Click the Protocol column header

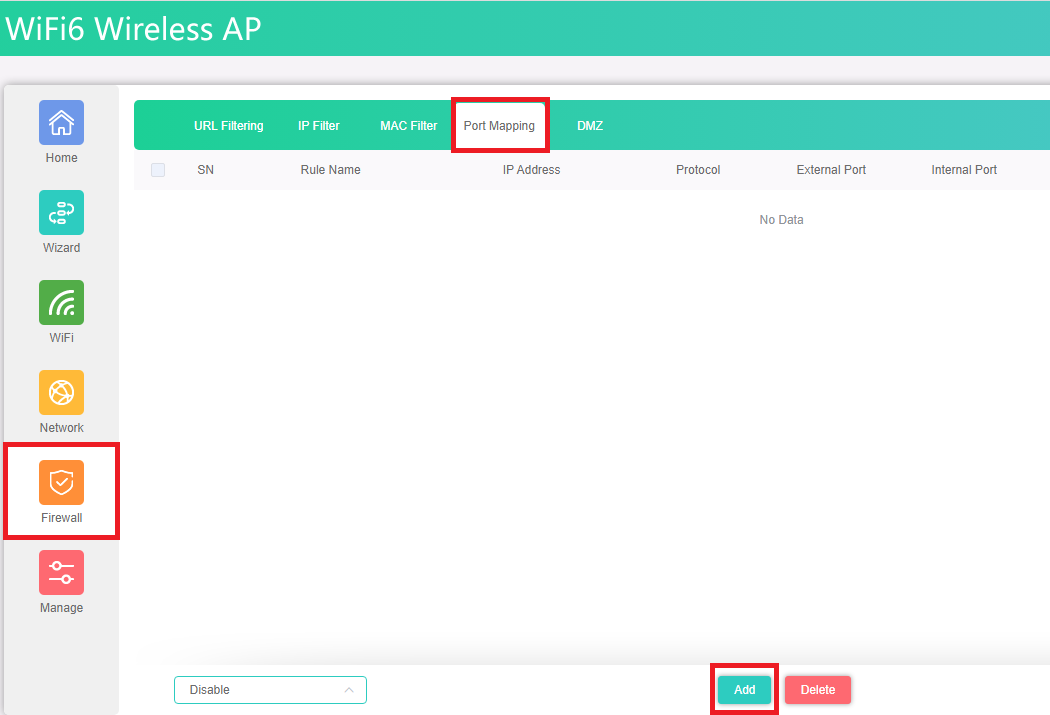698,170
